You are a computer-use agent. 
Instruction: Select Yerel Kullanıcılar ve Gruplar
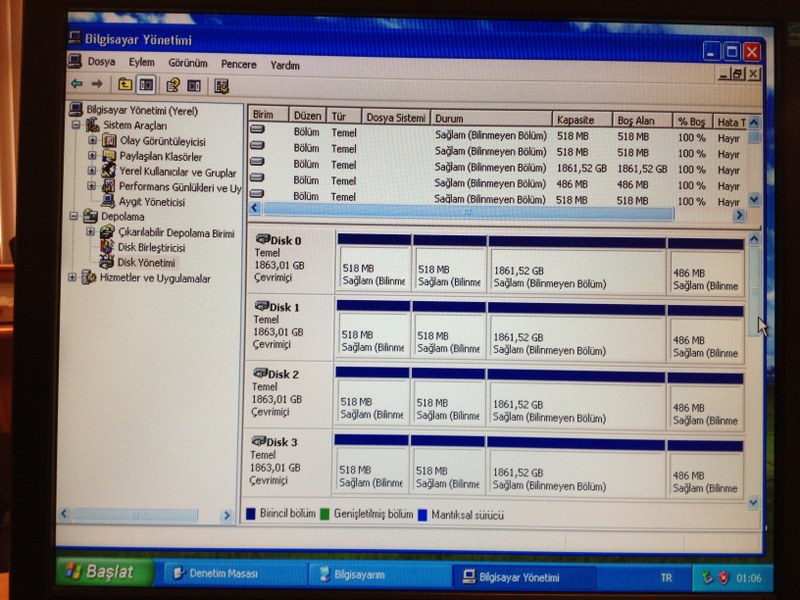(178, 172)
